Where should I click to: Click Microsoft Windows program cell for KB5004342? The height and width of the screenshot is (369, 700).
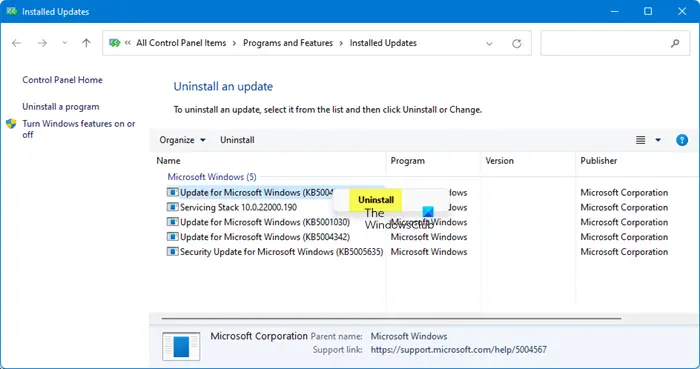(429, 237)
